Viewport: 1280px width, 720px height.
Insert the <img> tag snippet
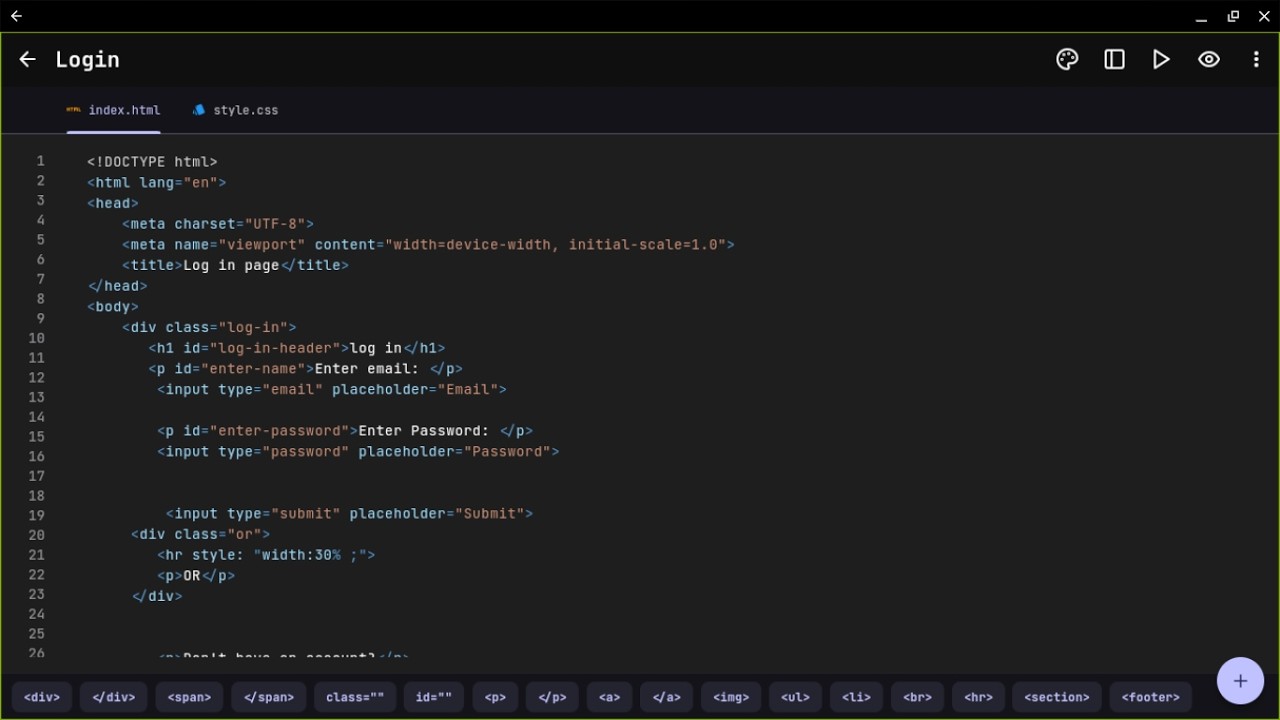731,697
